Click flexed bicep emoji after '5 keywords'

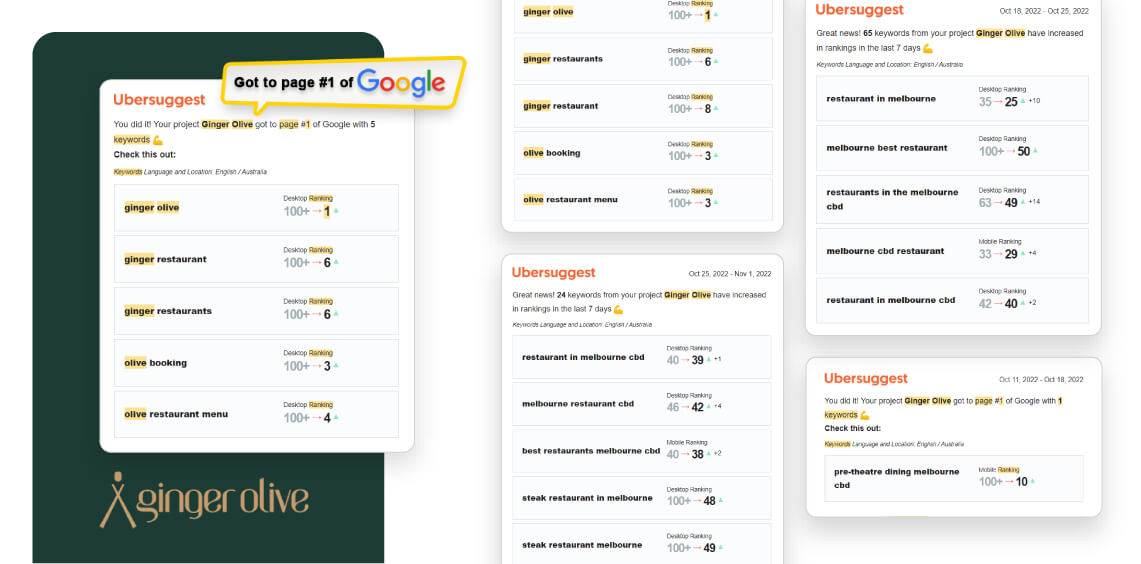(x=158, y=140)
